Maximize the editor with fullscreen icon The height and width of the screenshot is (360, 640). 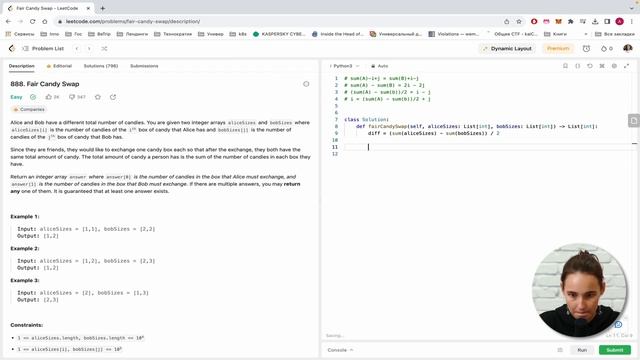tap(627, 66)
